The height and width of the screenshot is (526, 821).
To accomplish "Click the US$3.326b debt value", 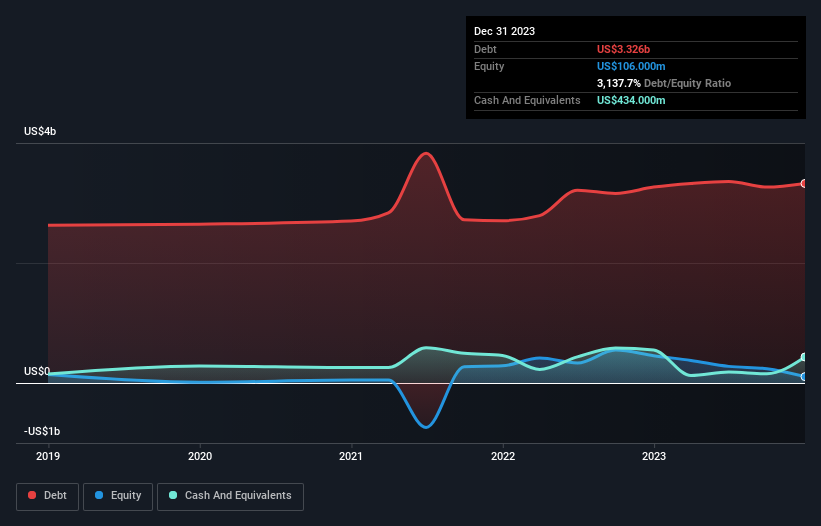I will [x=623, y=49].
